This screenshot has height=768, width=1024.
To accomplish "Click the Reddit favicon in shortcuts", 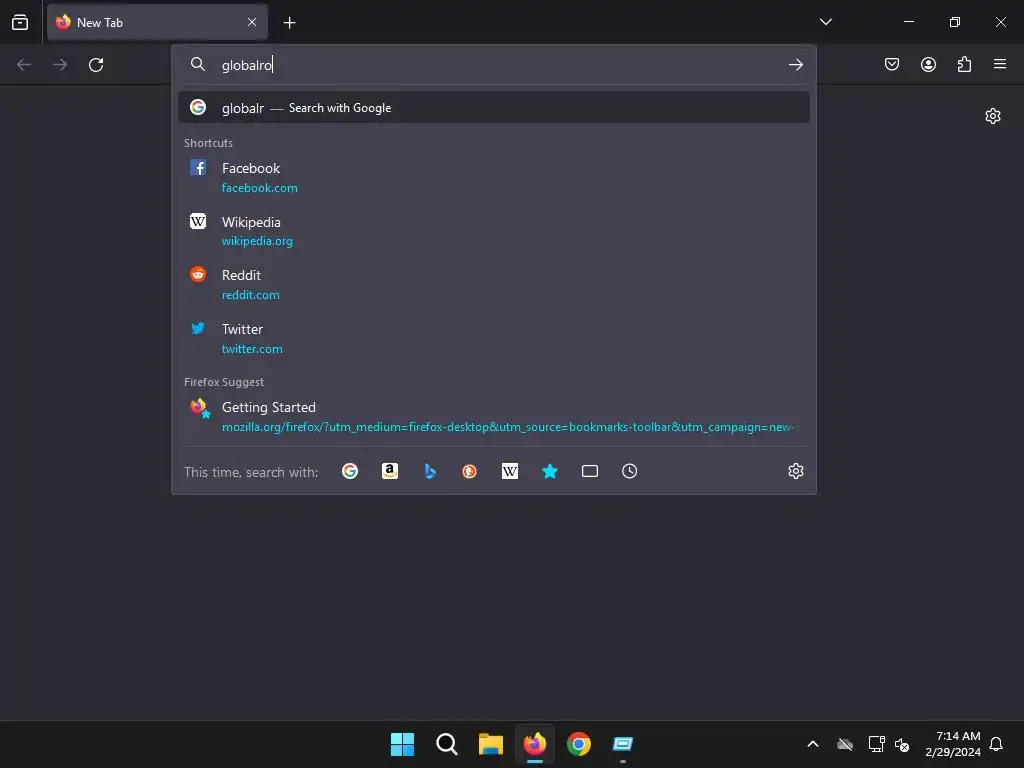I will coord(198,274).
